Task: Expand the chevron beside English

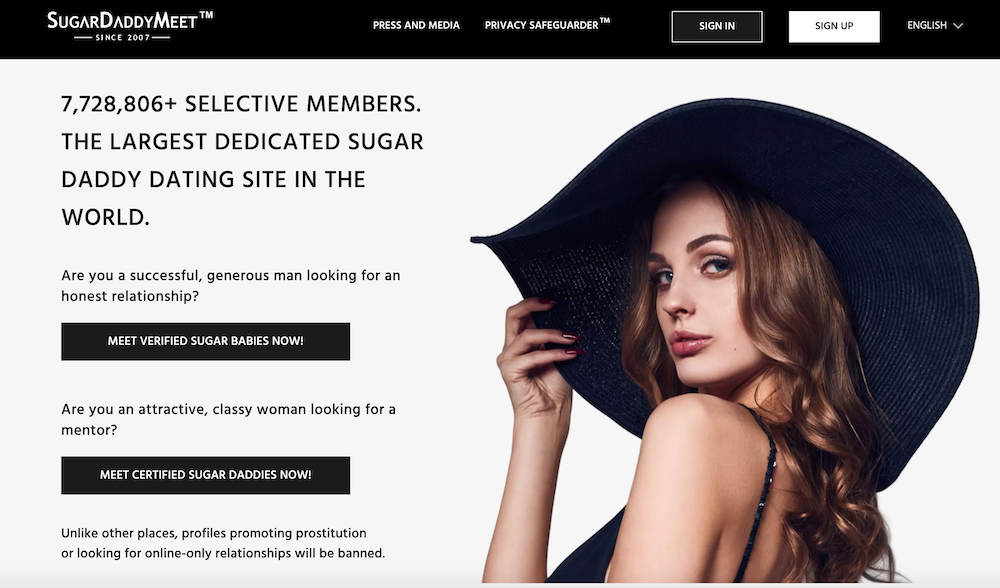Action: pyautogui.click(x=958, y=26)
